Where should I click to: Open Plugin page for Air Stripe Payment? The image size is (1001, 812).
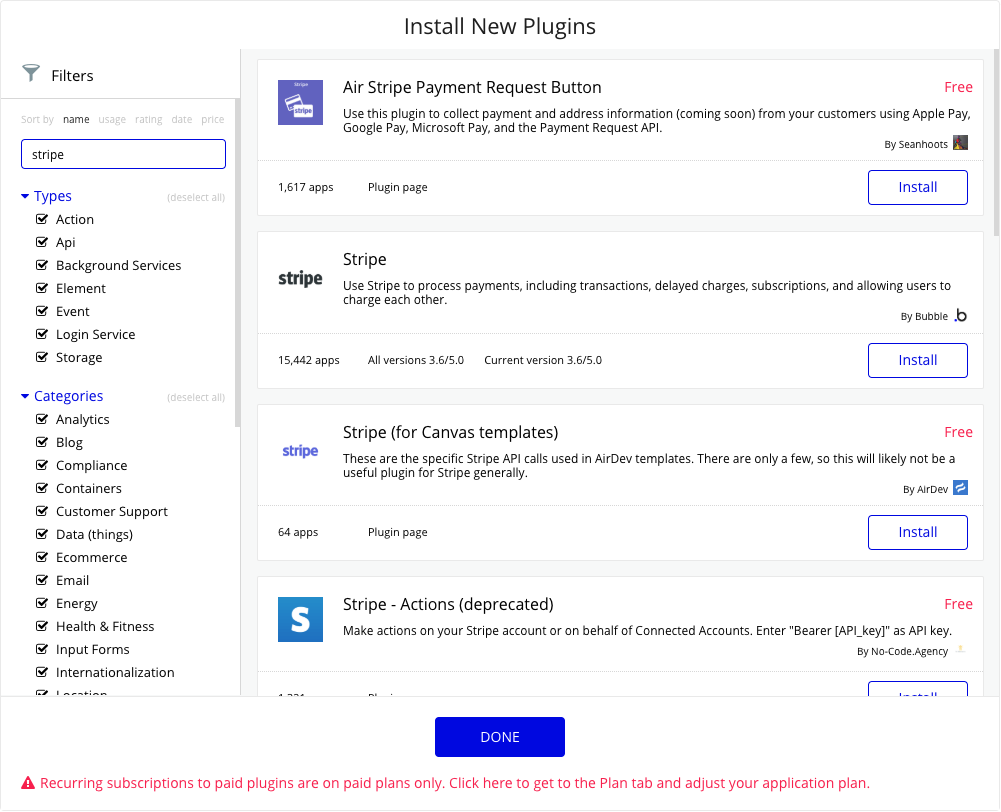click(x=397, y=187)
